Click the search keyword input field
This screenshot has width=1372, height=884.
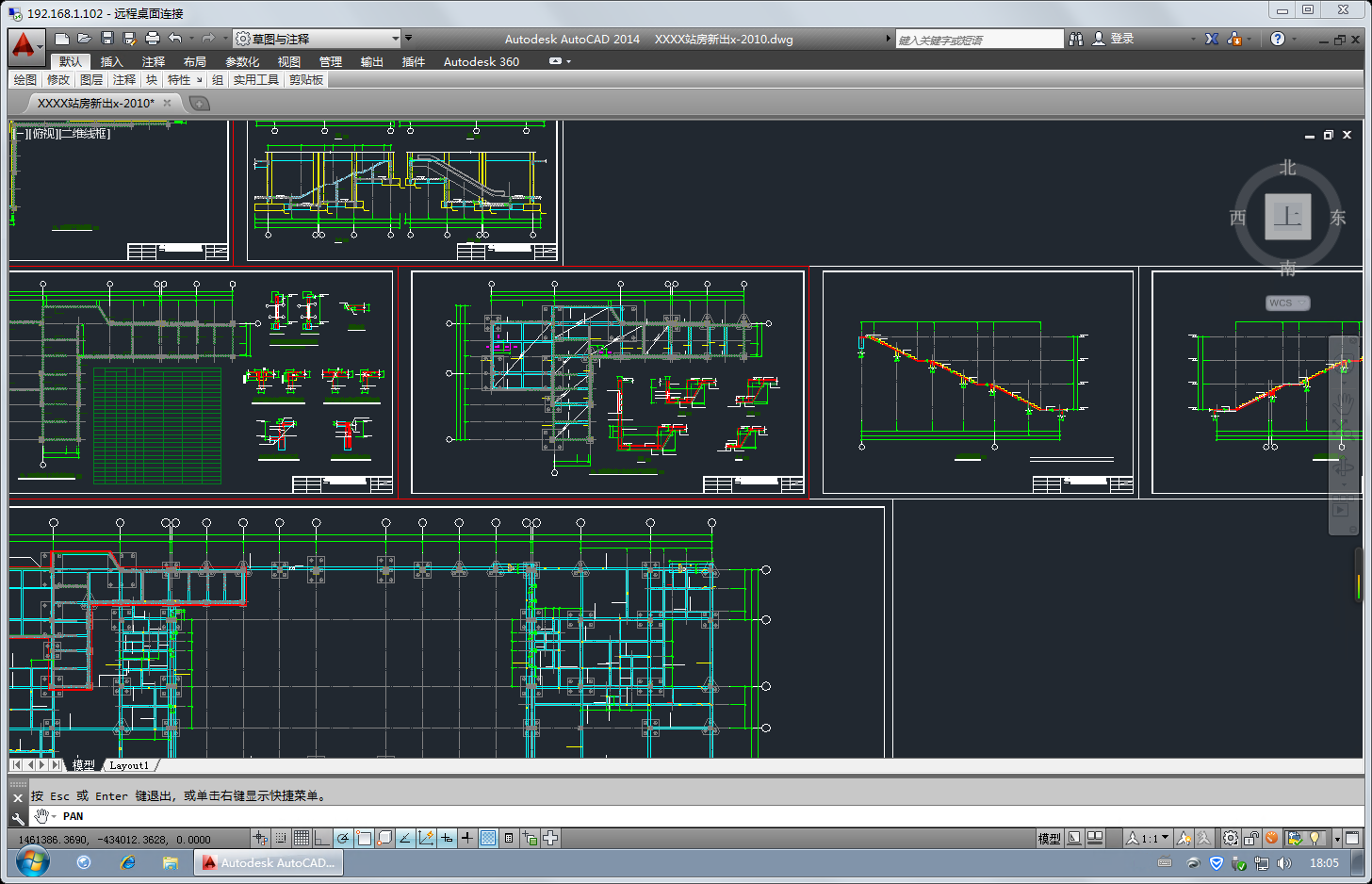[979, 40]
